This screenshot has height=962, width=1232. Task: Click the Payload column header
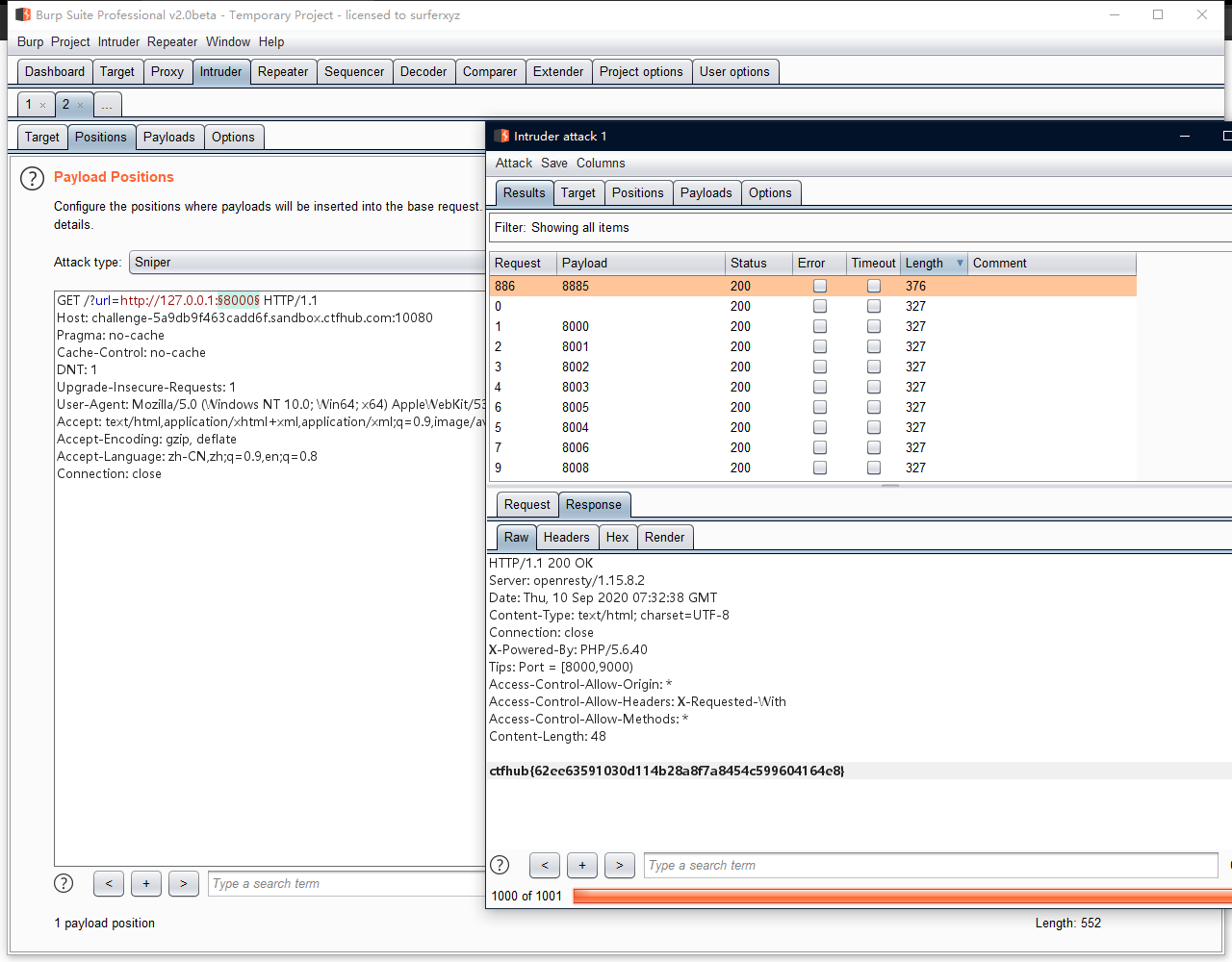(641, 264)
